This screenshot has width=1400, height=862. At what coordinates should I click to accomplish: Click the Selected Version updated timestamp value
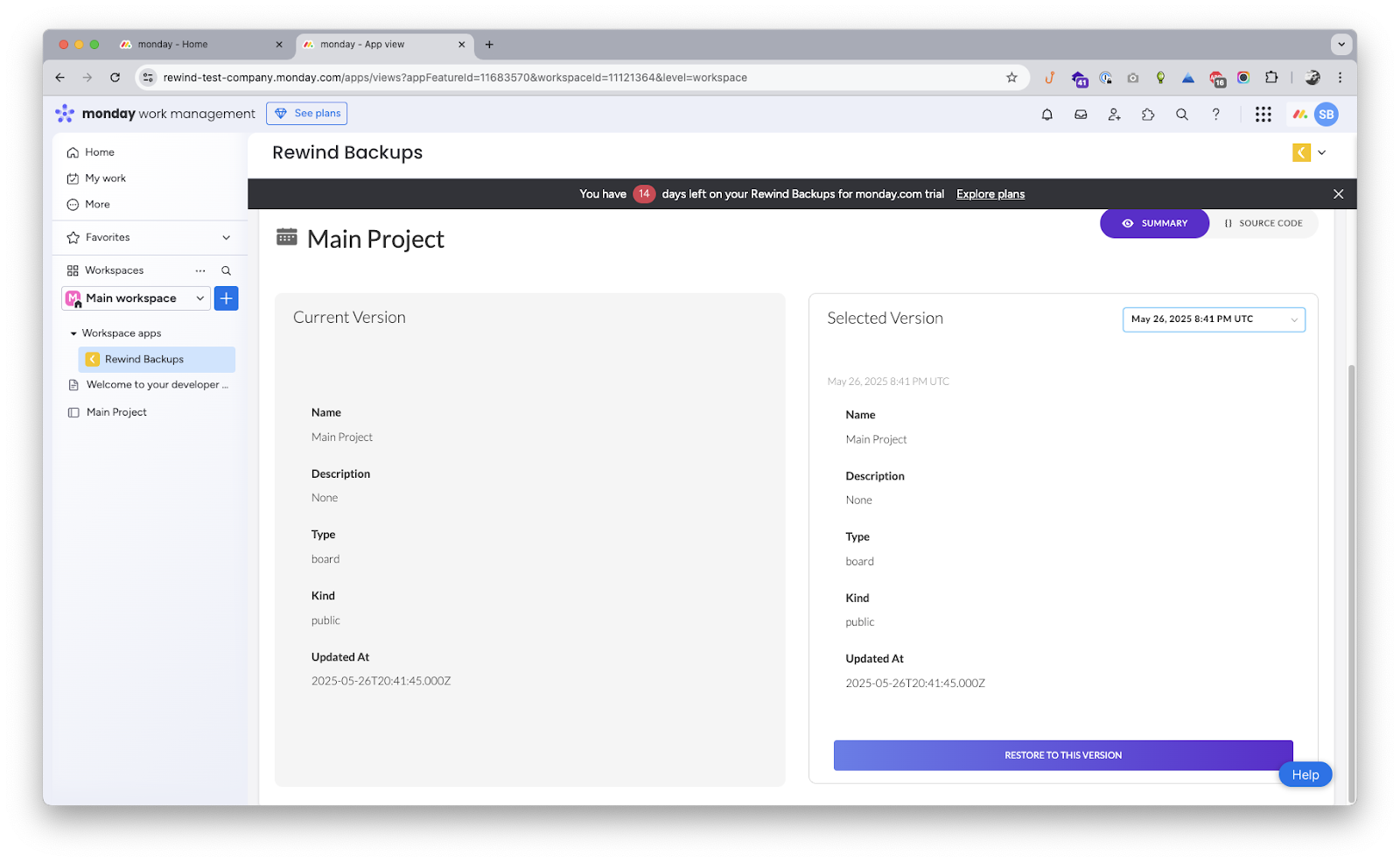pyautogui.click(x=915, y=683)
